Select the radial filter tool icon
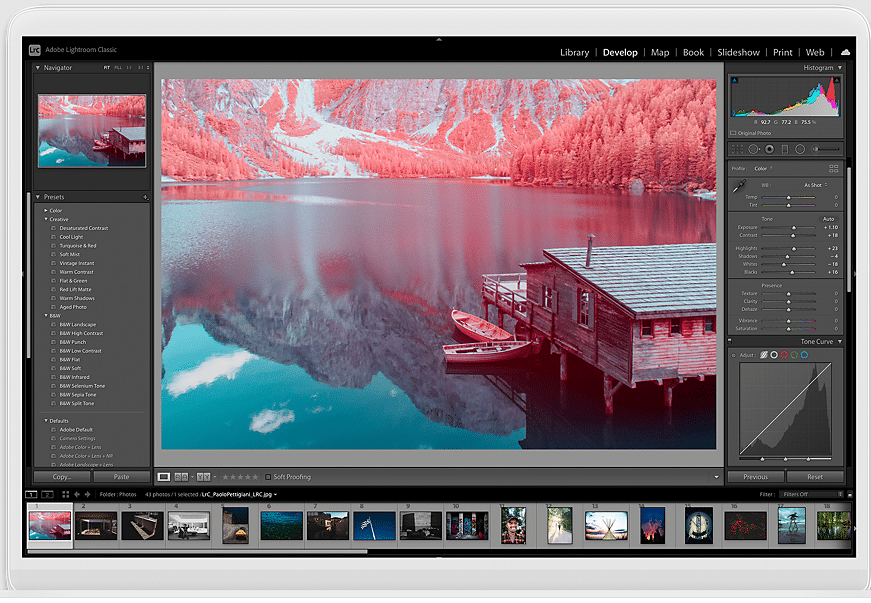The width and height of the screenshot is (871, 603). click(x=800, y=149)
